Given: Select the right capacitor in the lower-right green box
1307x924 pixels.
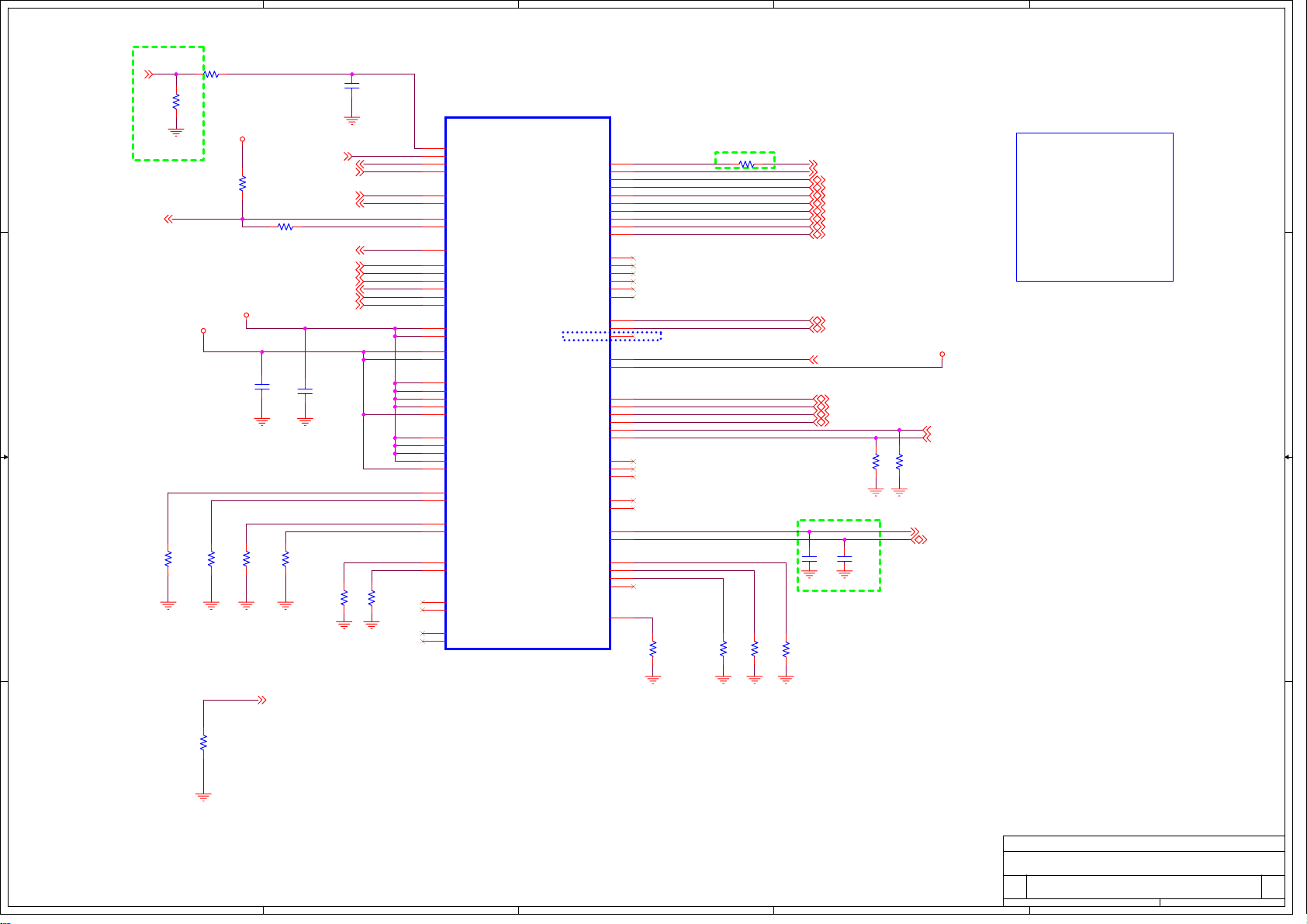Looking at the screenshot, I should click(x=845, y=559).
